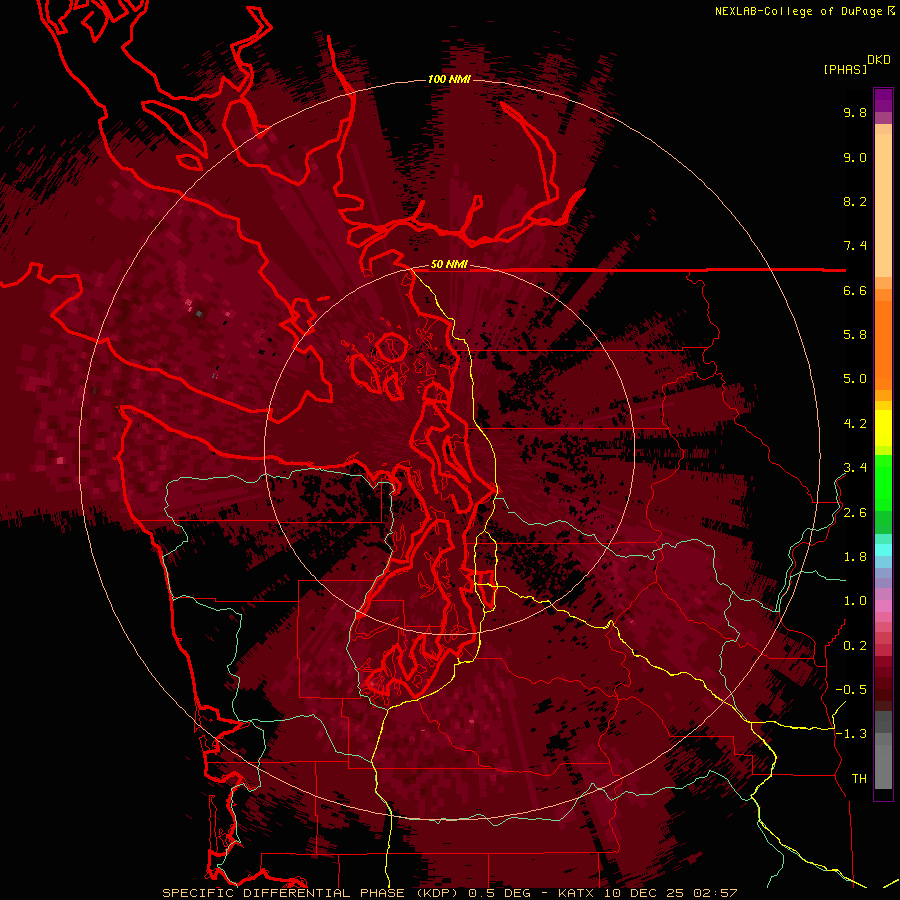900x900 pixels.
Task: Click the TH label on the scale
Action: [859, 779]
